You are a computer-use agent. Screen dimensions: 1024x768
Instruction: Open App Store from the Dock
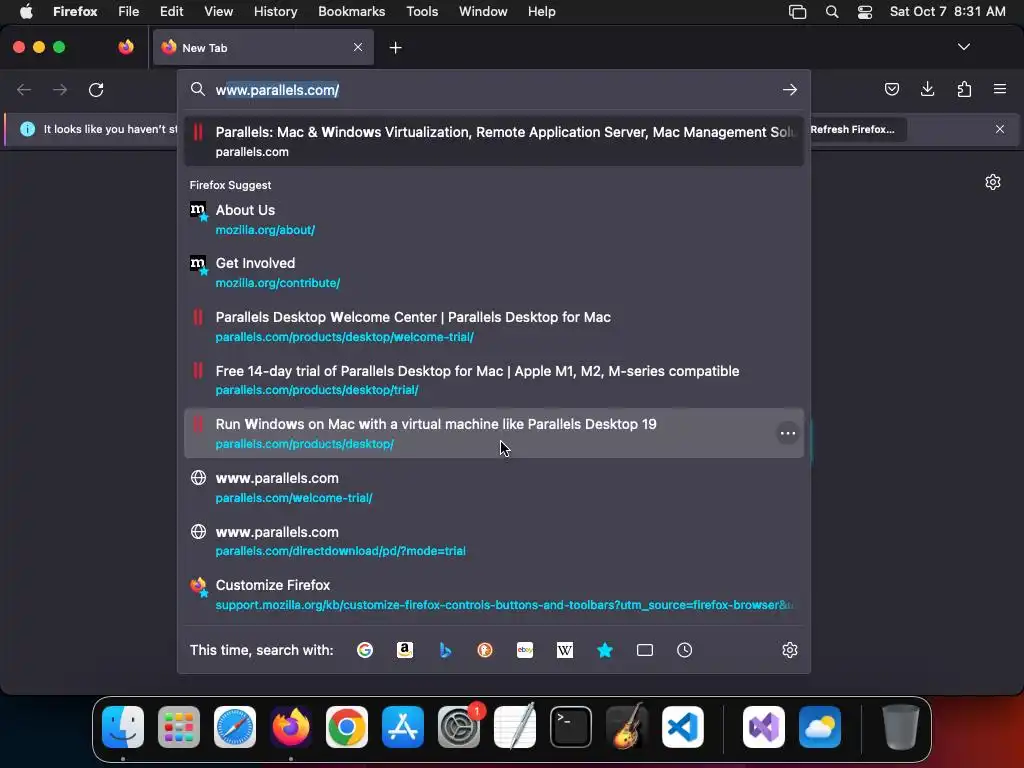click(x=403, y=726)
